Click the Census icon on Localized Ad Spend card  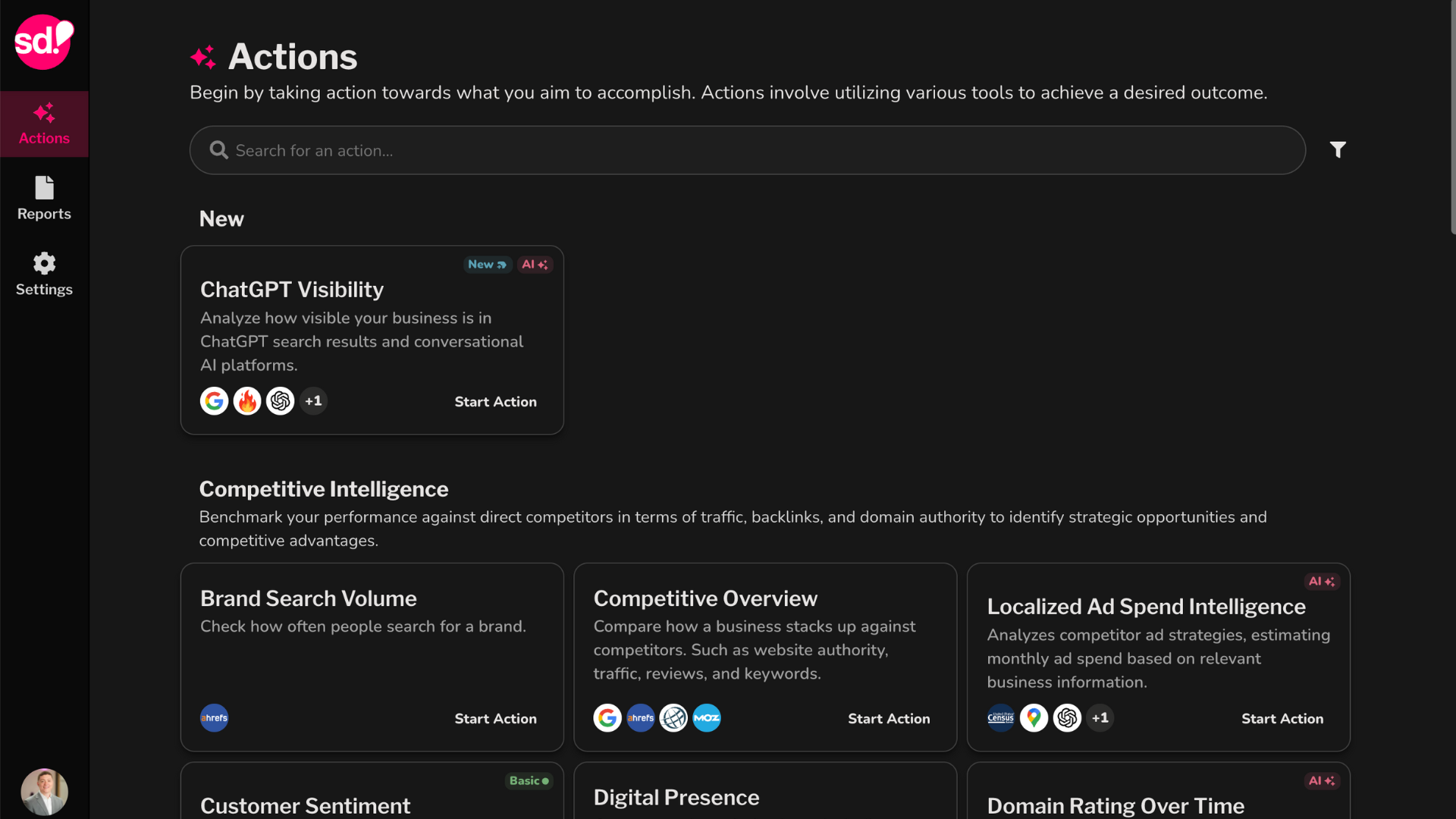1000,718
